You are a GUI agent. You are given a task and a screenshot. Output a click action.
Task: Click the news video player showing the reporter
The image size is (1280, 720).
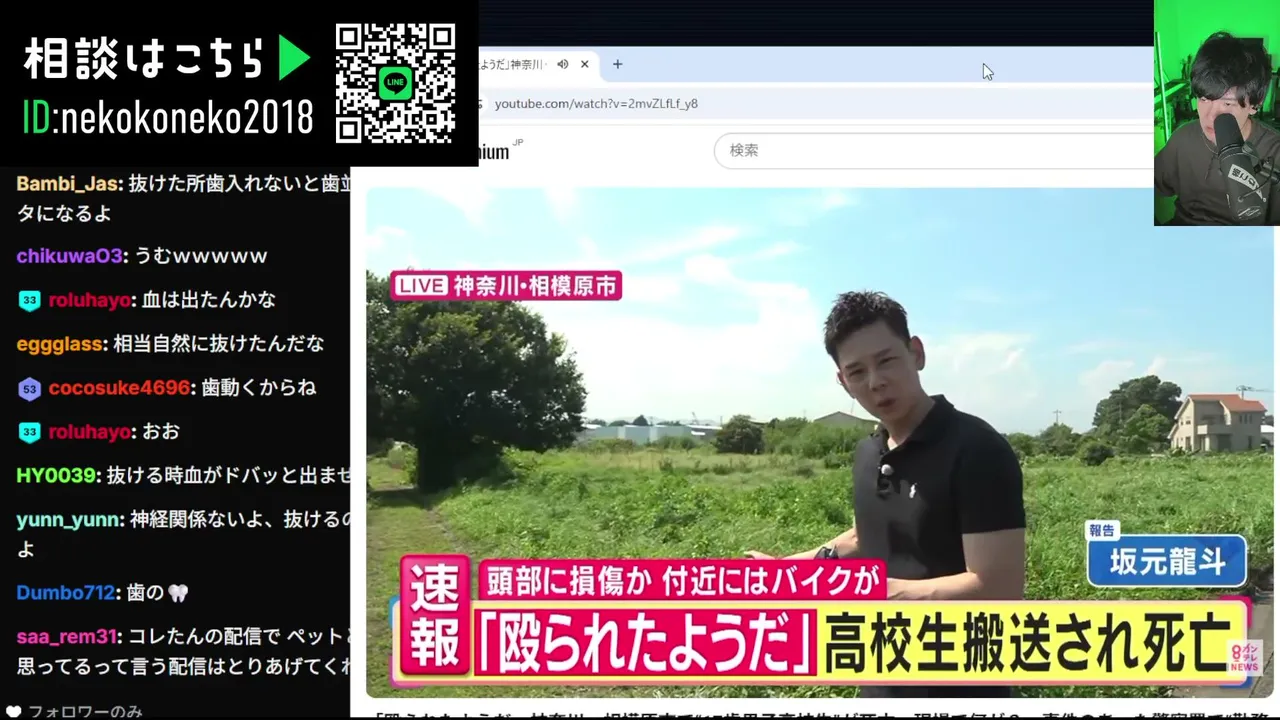click(819, 442)
